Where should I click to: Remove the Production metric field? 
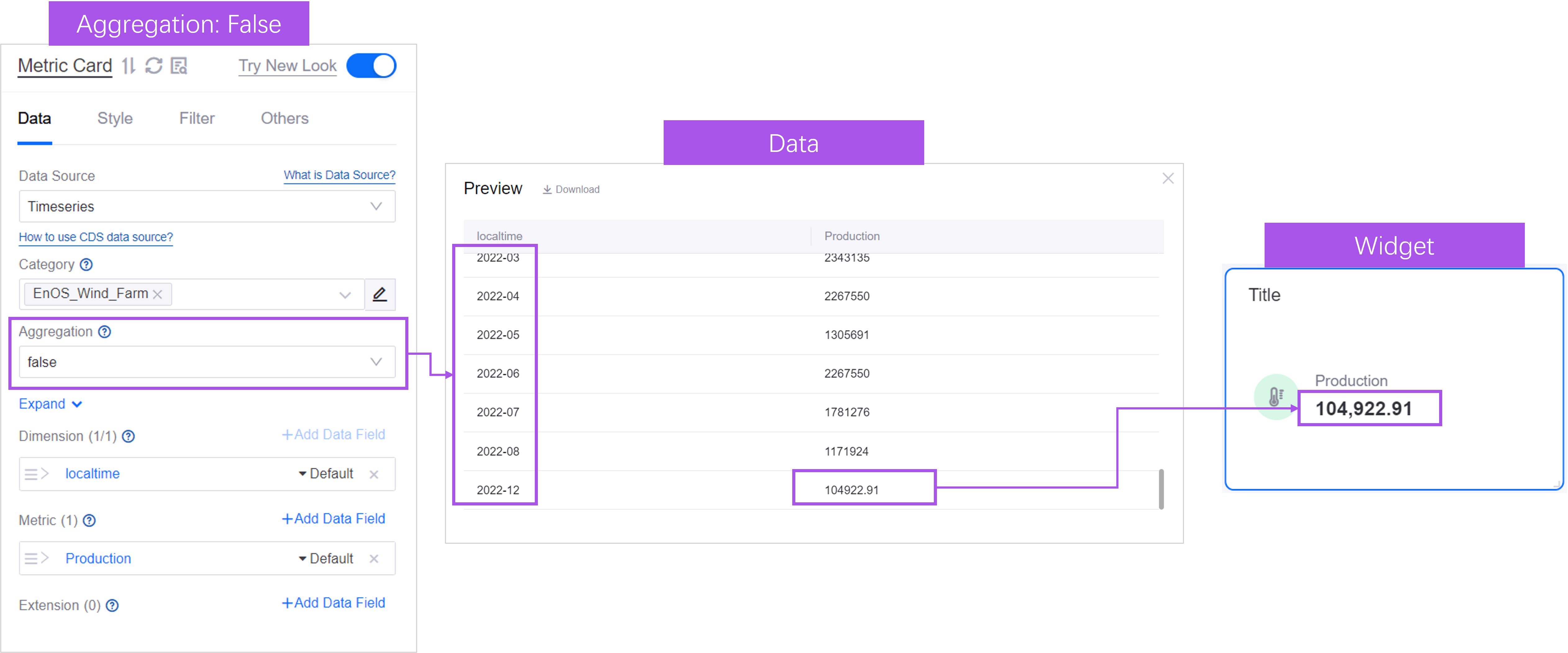point(374,559)
